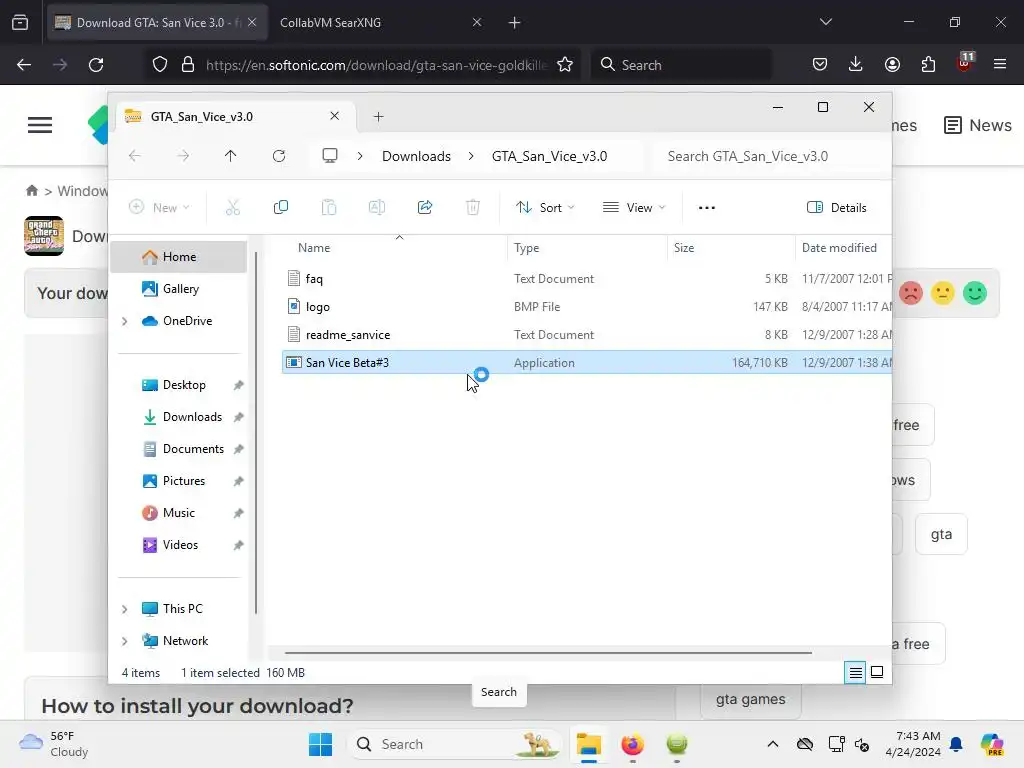This screenshot has height=768, width=1024.
Task: Open the View dropdown
Action: point(633,208)
